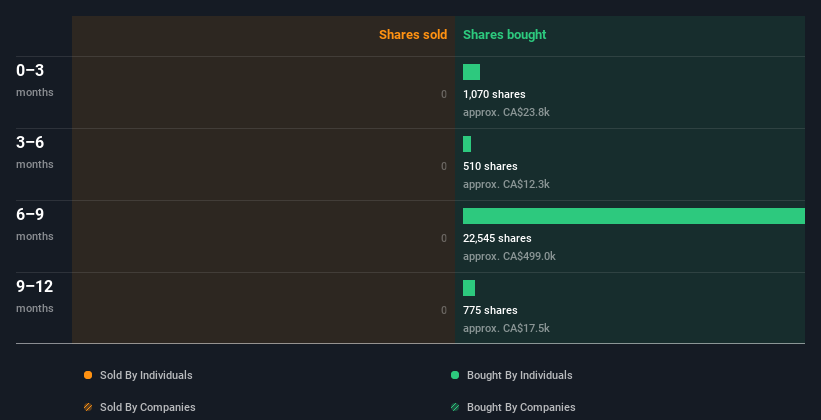Click the sold 0 in 9–12 months row
The height and width of the screenshot is (420, 821).
tap(444, 310)
